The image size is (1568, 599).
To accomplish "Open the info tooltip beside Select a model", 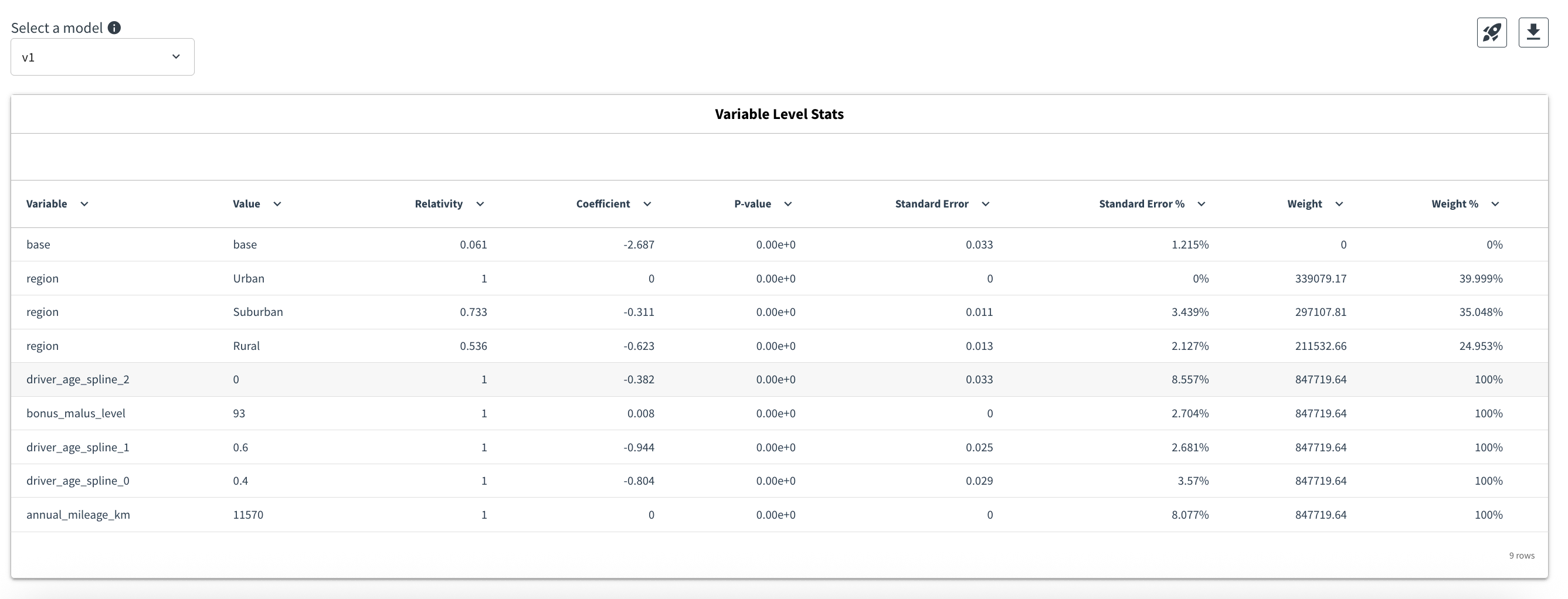I will click(x=113, y=27).
